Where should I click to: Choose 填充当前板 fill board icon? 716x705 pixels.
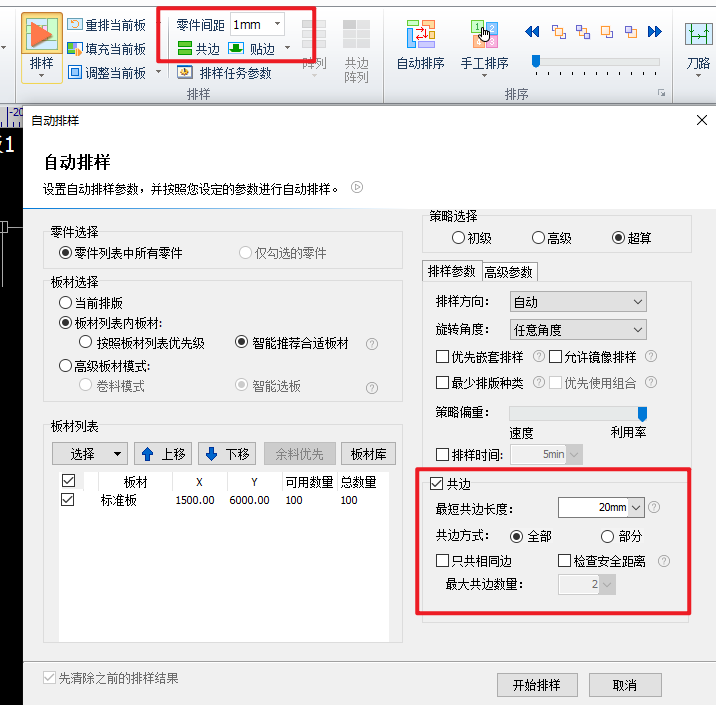75,48
